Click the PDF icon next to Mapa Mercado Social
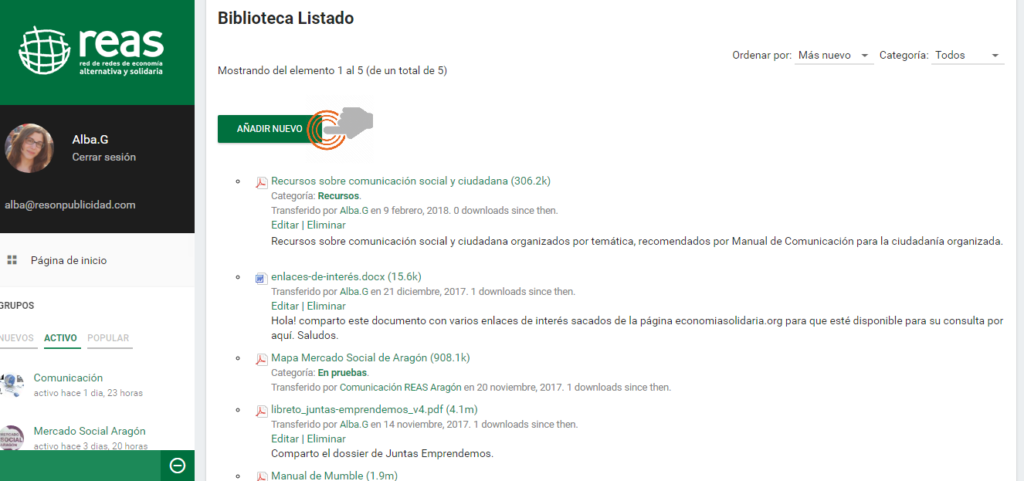This screenshot has height=481, width=1024. [x=261, y=358]
